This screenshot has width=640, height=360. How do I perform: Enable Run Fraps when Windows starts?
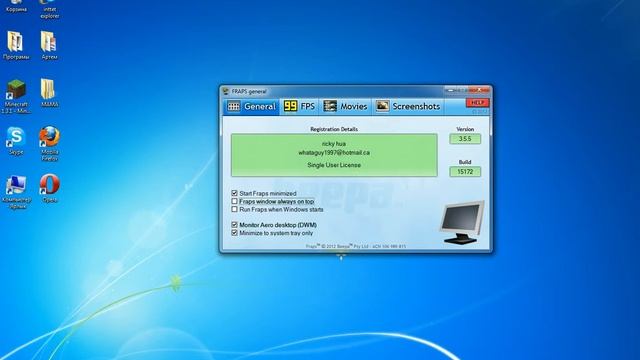[234, 209]
